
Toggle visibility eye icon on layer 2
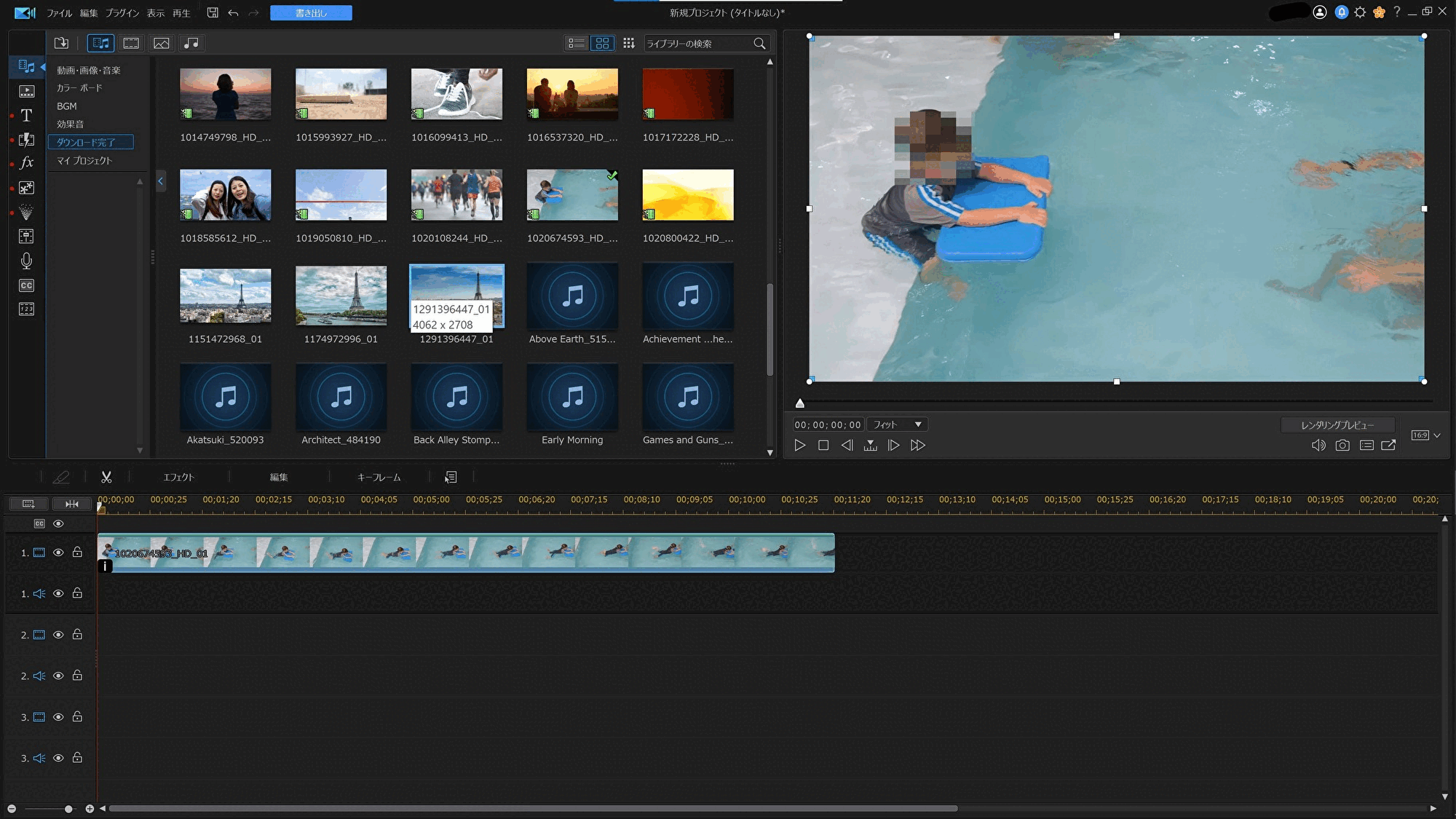(57, 634)
